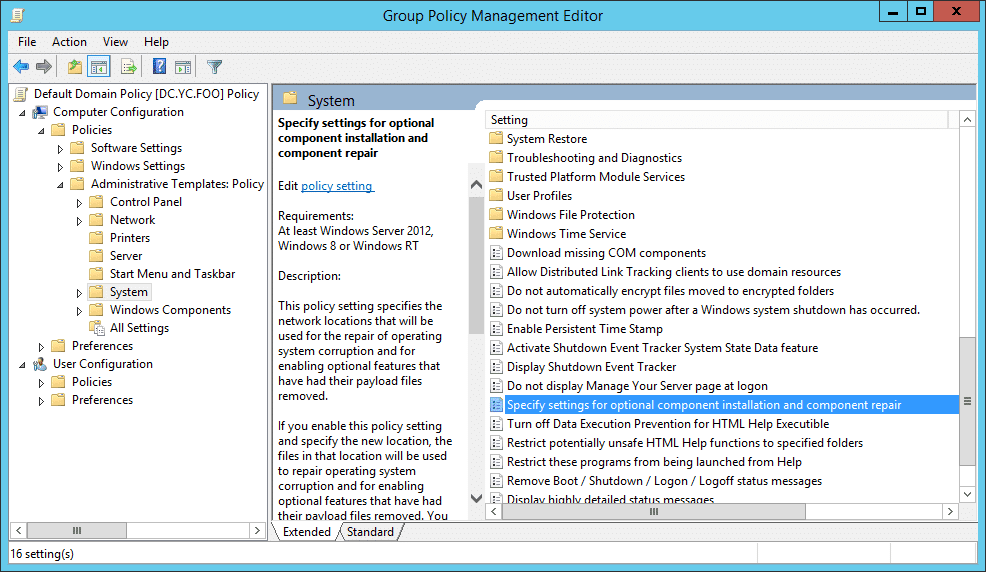Collapse the Computer Configuration node

[22, 112]
